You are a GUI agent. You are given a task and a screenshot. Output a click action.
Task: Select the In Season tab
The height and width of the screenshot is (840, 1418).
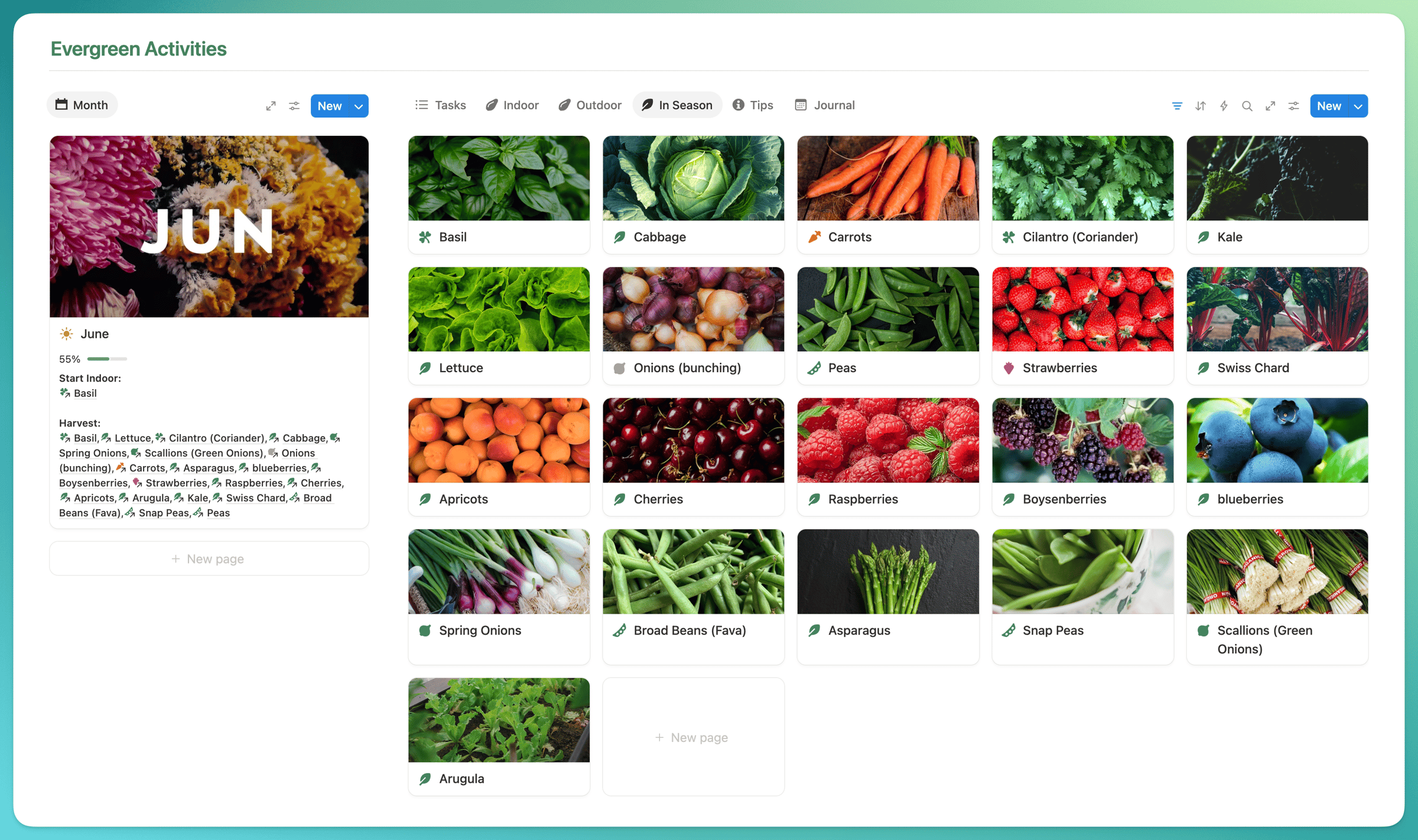677,105
